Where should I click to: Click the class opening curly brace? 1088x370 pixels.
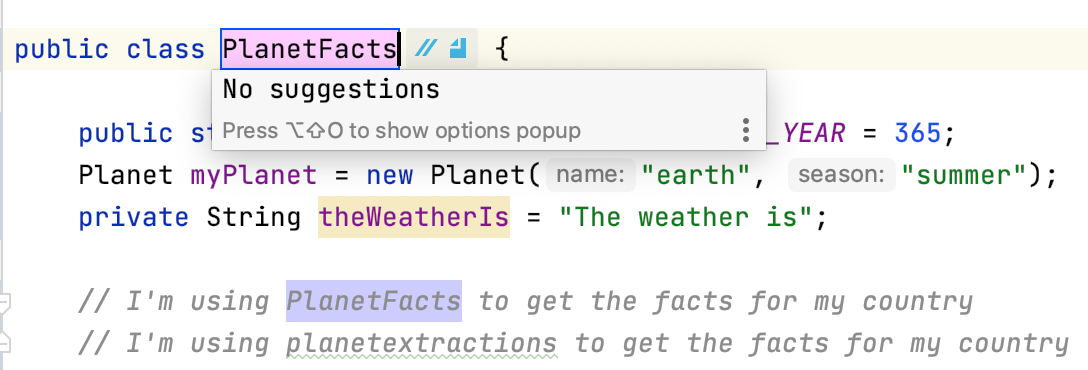pyautogui.click(x=503, y=49)
